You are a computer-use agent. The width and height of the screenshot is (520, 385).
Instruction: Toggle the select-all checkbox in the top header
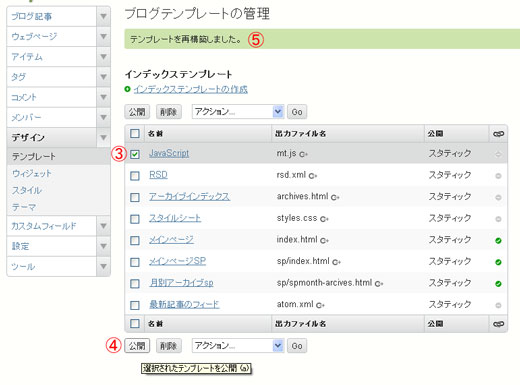135,134
